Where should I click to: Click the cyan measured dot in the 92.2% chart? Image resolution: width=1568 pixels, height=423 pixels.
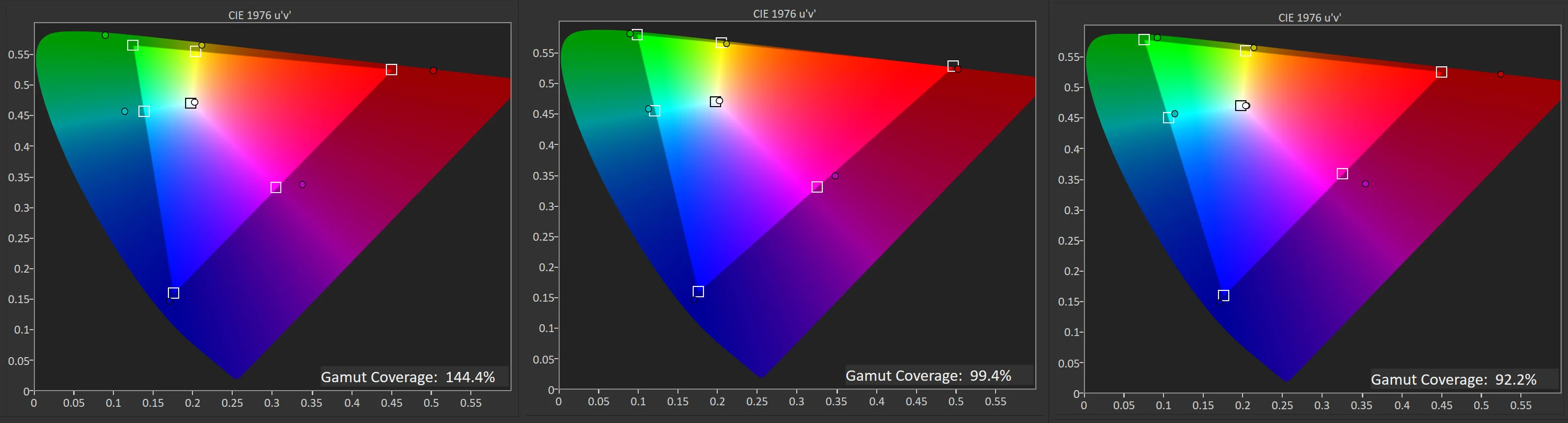pos(1175,114)
